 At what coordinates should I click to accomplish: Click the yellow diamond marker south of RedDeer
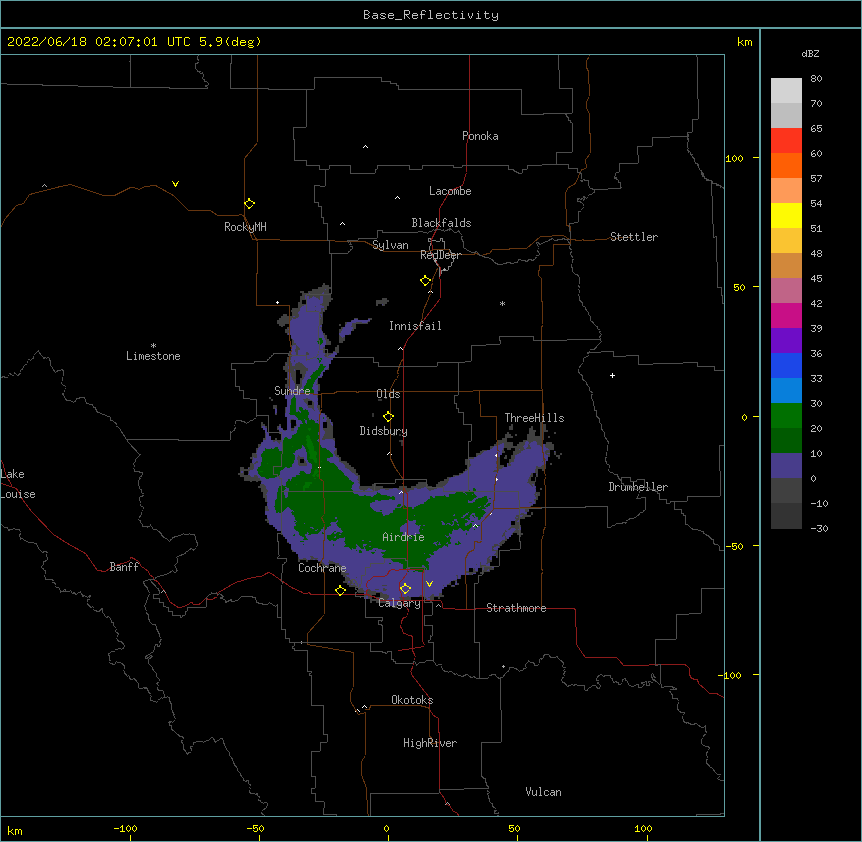425,281
